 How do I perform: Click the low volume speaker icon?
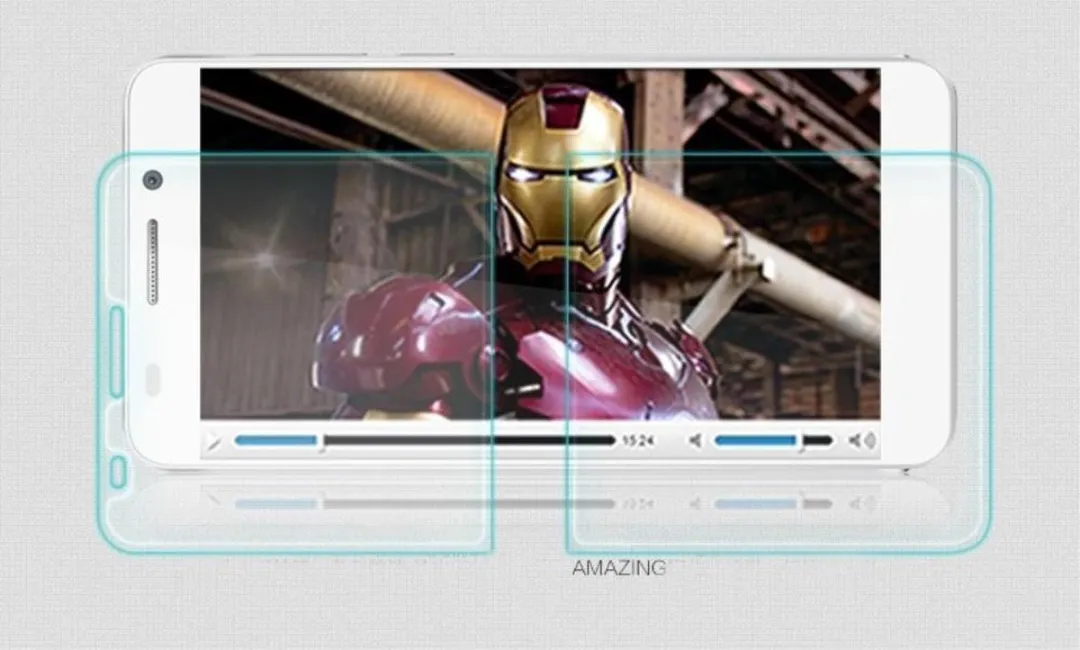(x=696, y=441)
